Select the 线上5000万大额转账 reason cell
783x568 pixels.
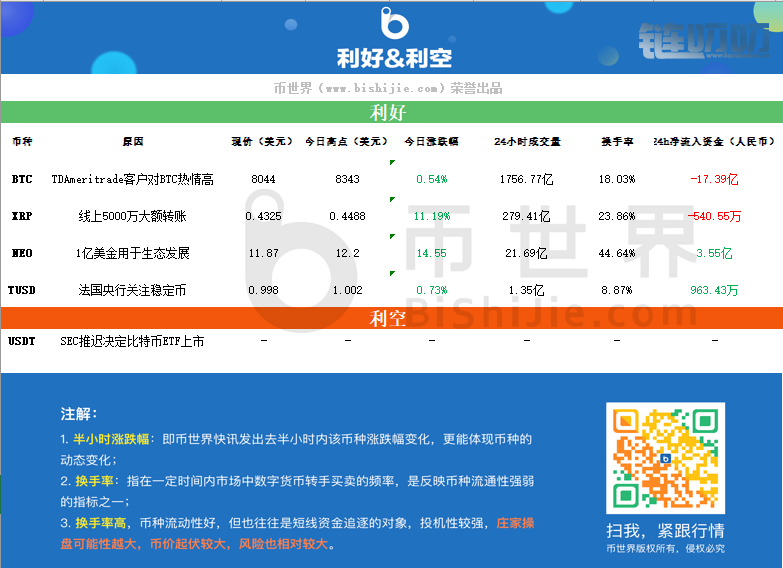tap(133, 216)
